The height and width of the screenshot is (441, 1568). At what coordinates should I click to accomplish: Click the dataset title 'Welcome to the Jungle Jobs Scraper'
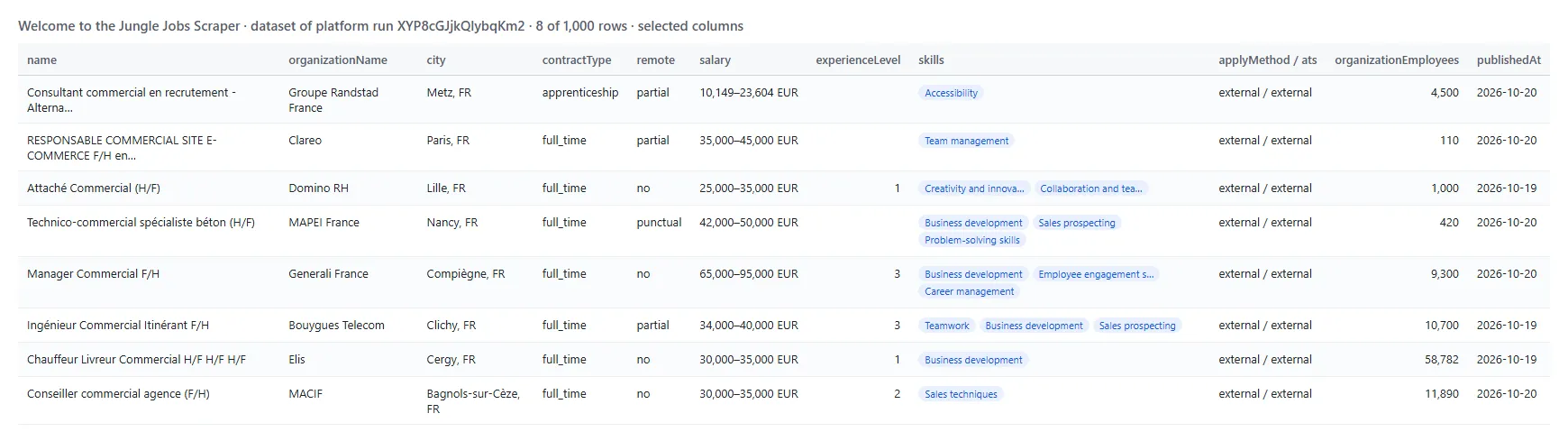(x=129, y=26)
